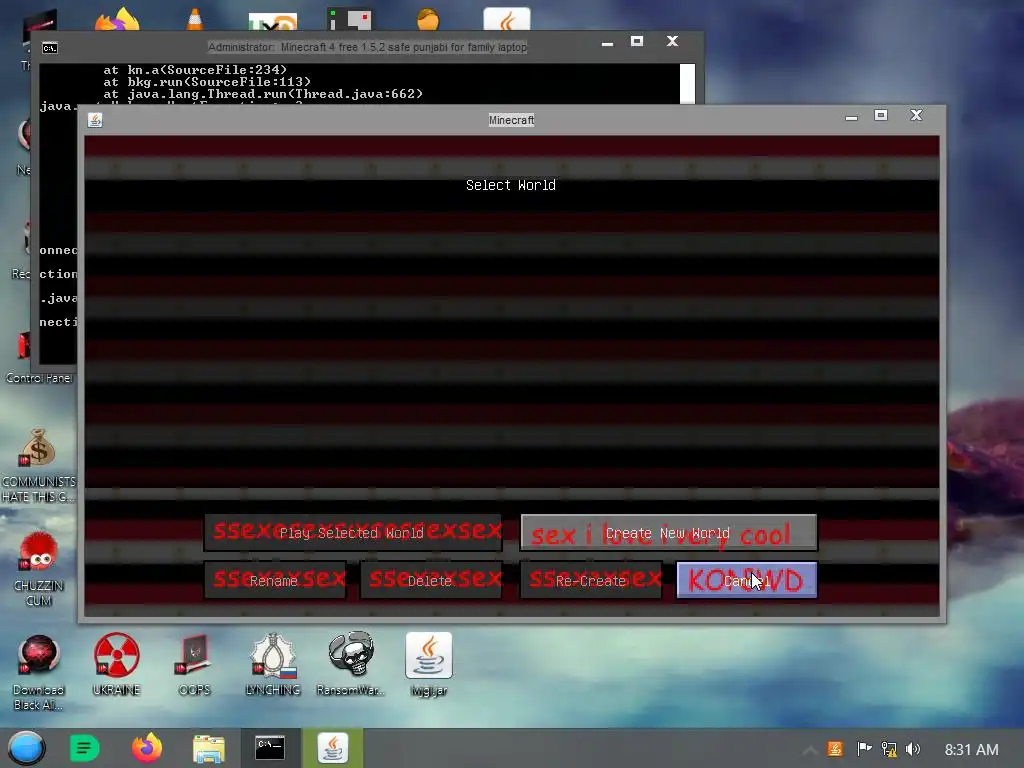Cancel the Select World screen
Screen dimensions: 1024x768
click(746, 580)
